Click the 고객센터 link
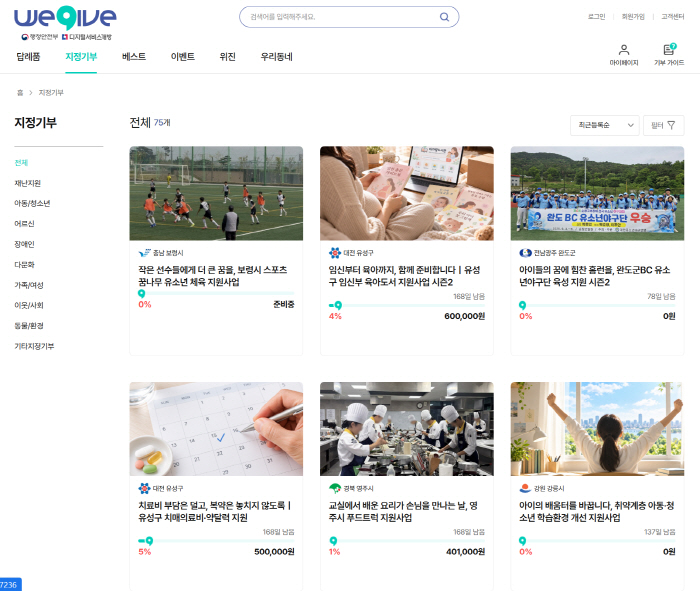The image size is (700, 591). [672, 17]
